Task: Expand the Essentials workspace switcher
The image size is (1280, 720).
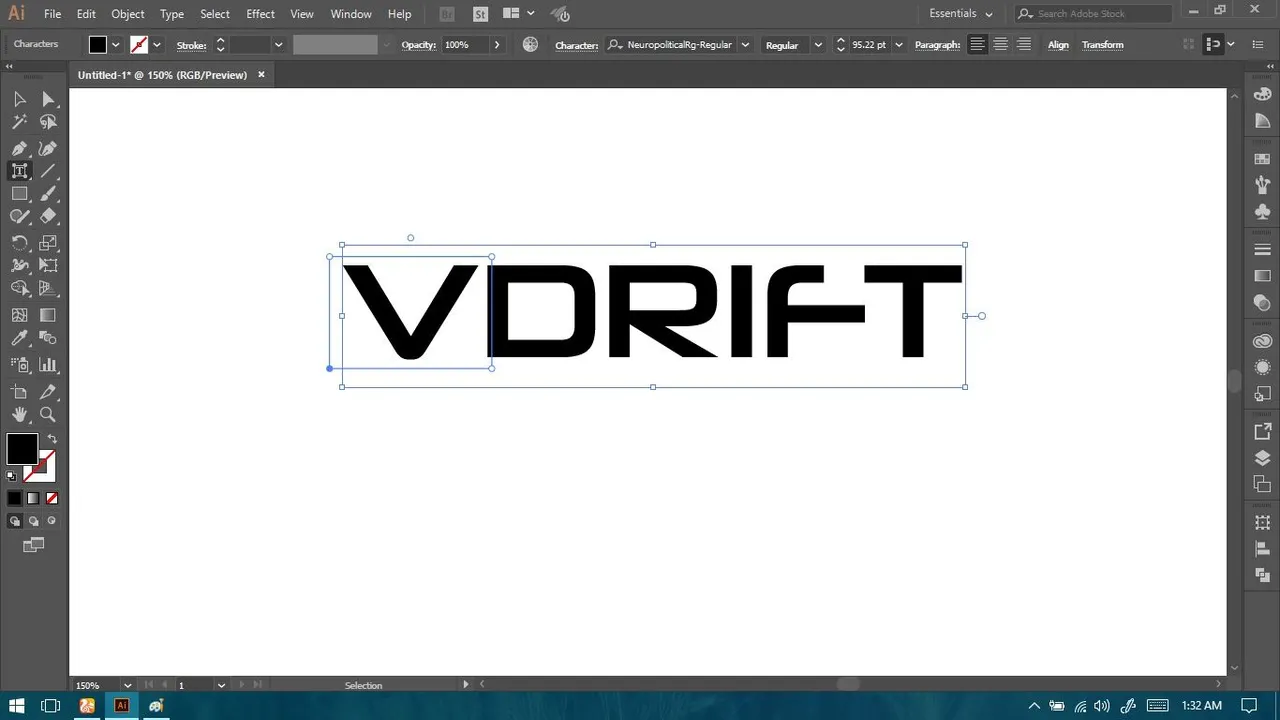Action: pos(961,14)
